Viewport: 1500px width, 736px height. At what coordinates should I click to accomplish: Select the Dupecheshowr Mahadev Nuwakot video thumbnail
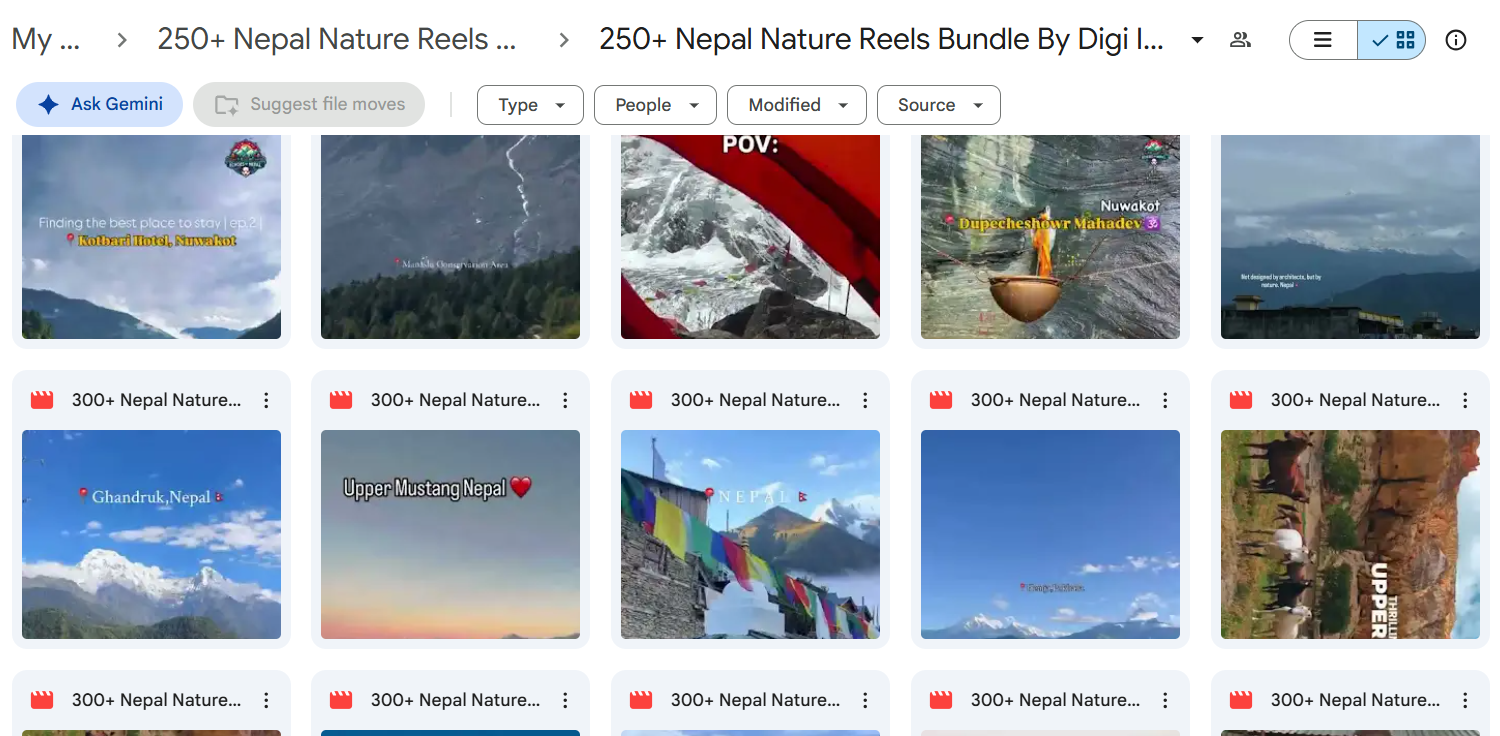(1050, 237)
